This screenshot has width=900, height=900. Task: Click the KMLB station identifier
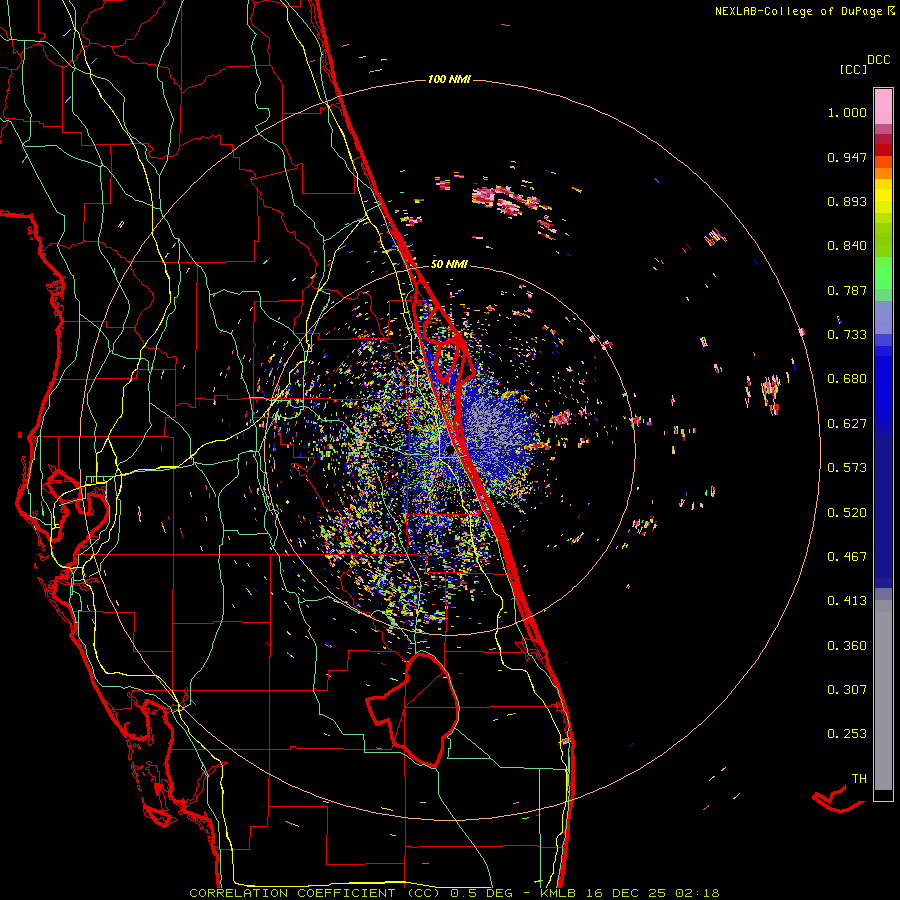(560, 893)
